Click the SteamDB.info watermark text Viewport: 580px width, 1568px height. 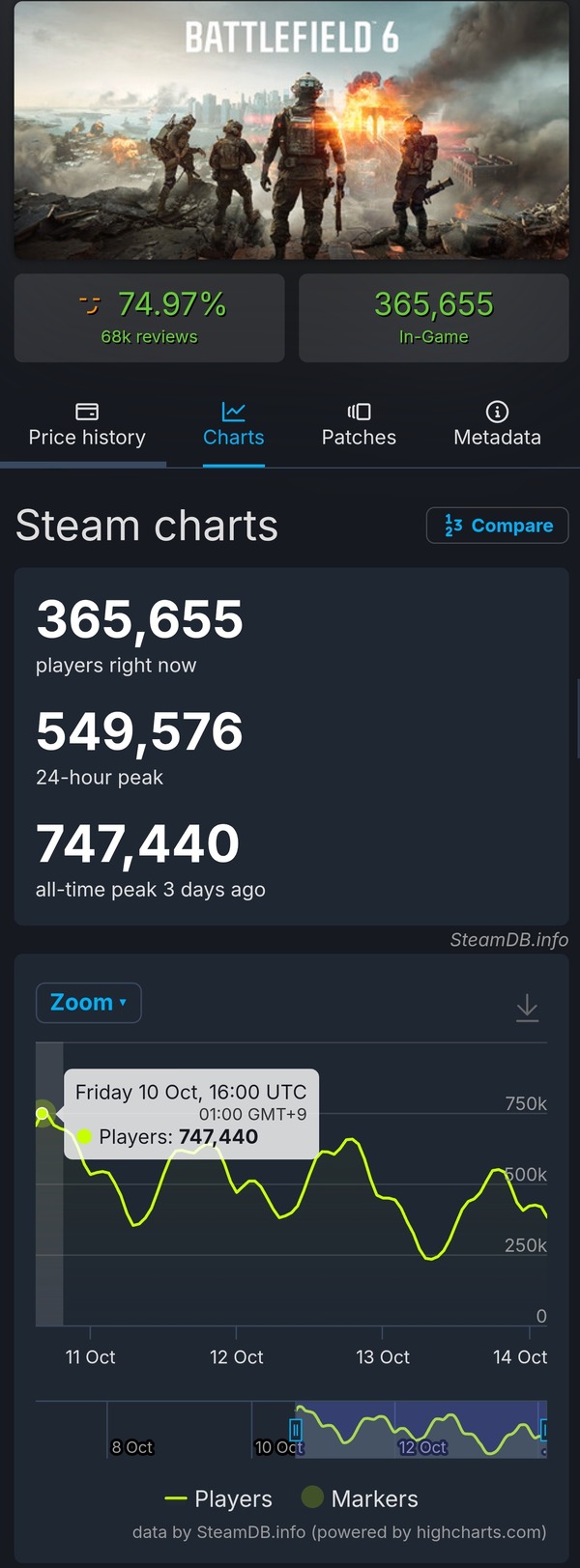click(508, 940)
